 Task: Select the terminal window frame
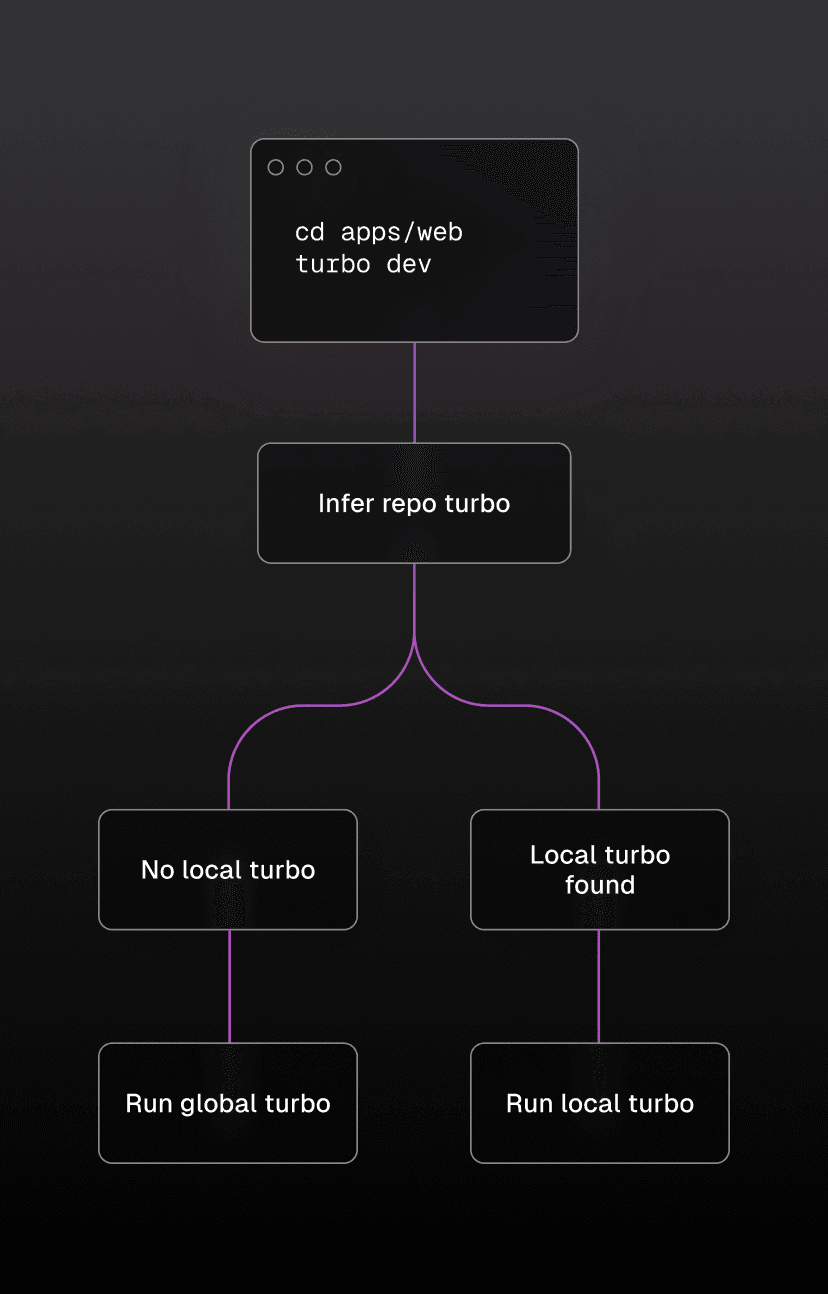[x=414, y=240]
